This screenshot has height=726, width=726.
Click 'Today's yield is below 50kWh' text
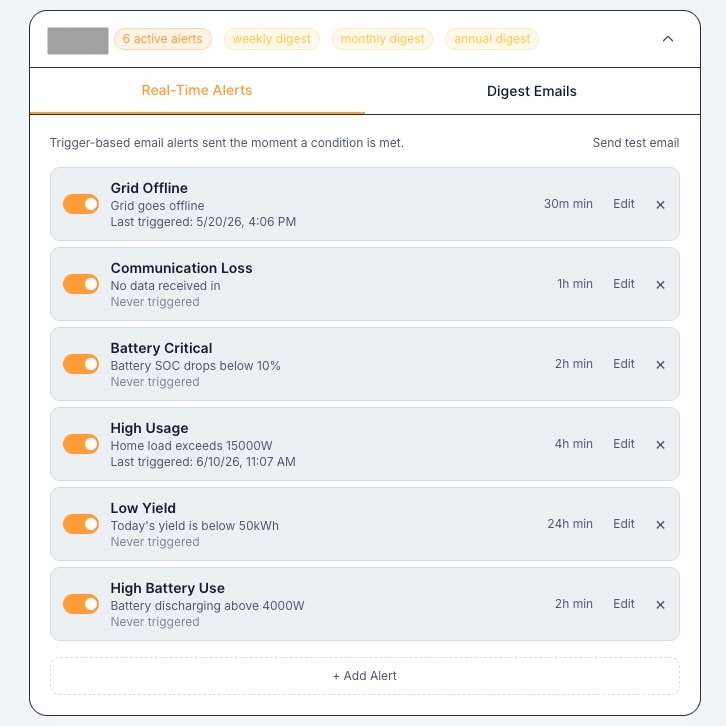click(194, 526)
